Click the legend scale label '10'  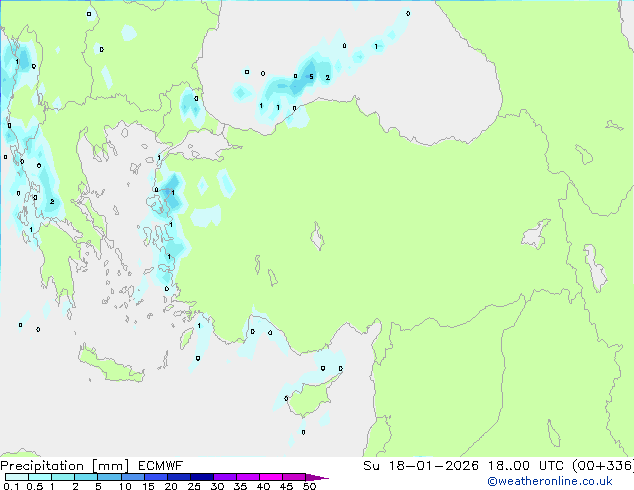(x=125, y=486)
